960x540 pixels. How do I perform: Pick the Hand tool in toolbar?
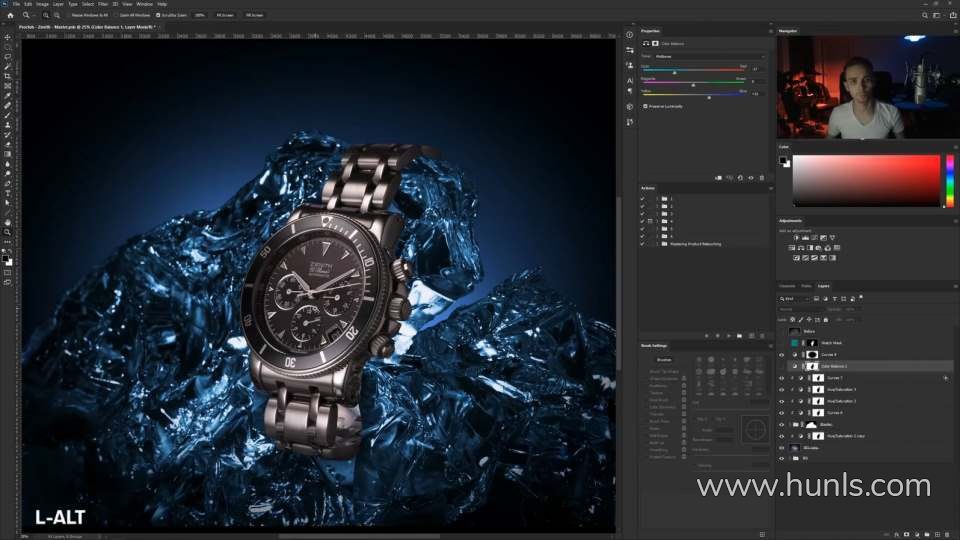7,221
